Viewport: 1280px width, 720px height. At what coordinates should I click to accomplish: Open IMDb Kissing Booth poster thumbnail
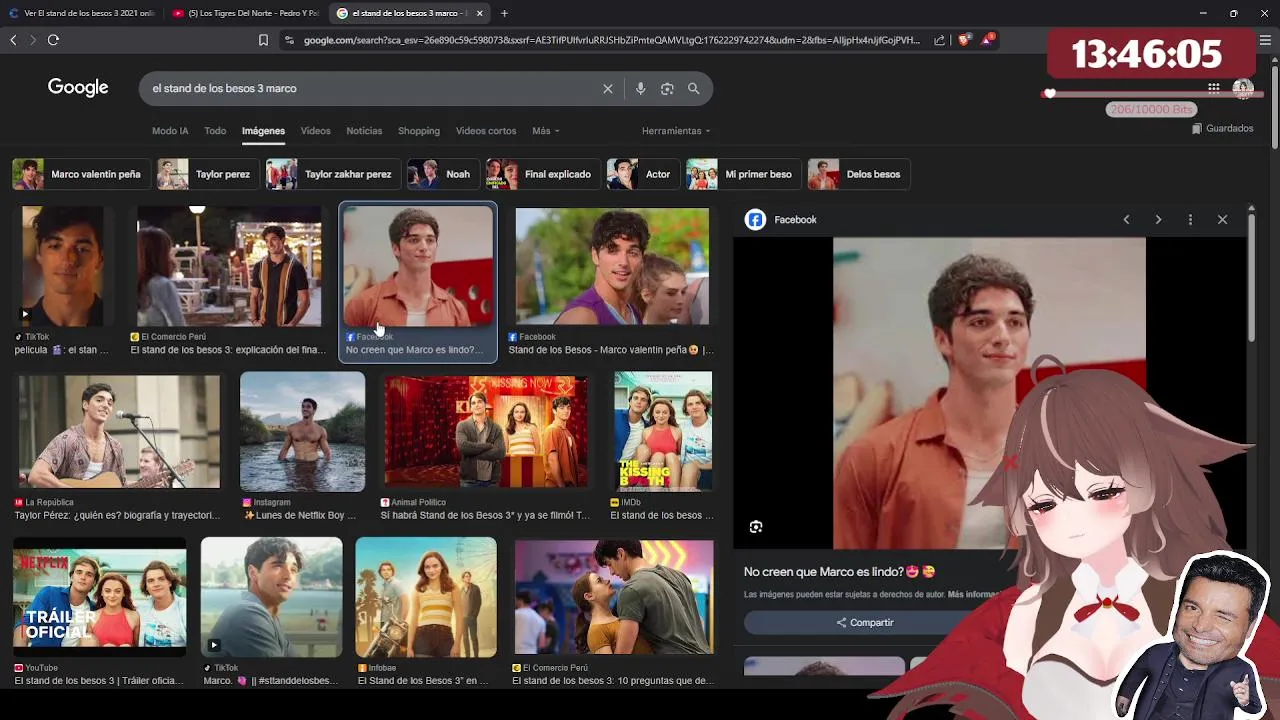tap(663, 431)
